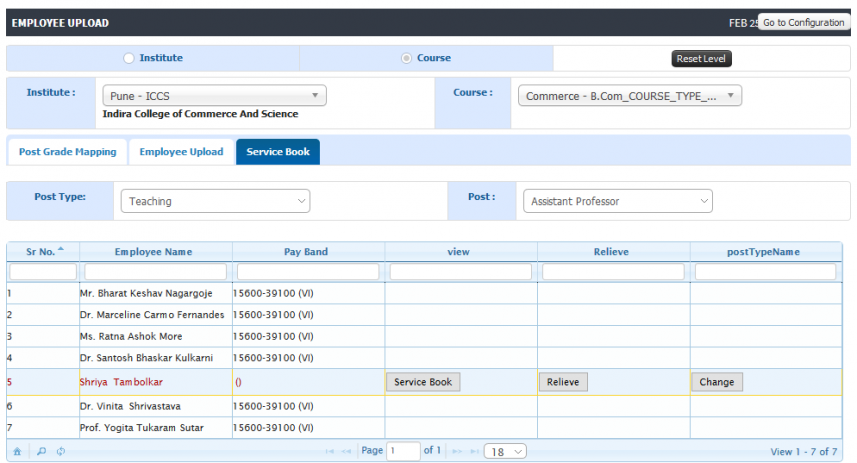Select row Dr. Marceline Carmo Fernandes

(x=424, y=315)
